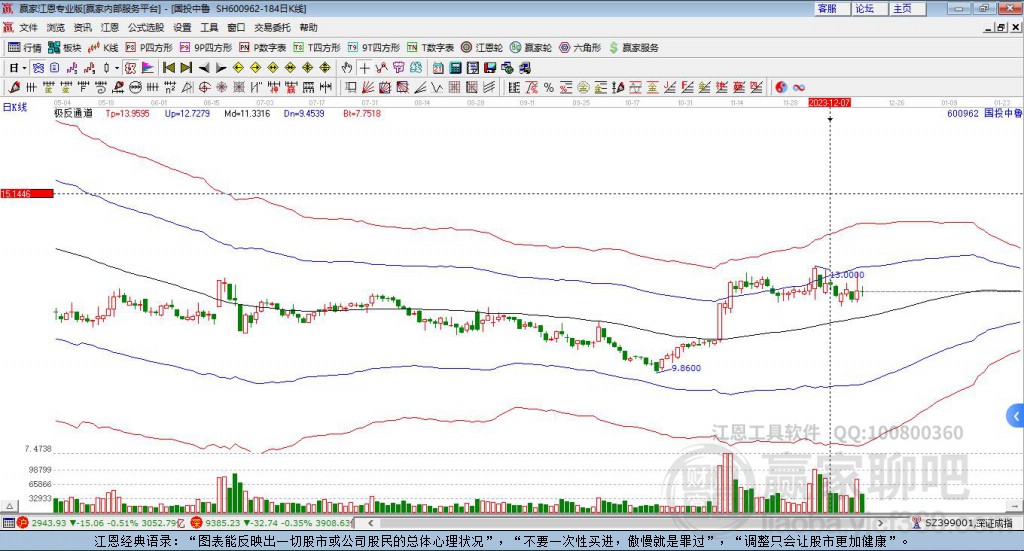
Task: Open the 六角形 hexagon tool
Action: [580, 48]
